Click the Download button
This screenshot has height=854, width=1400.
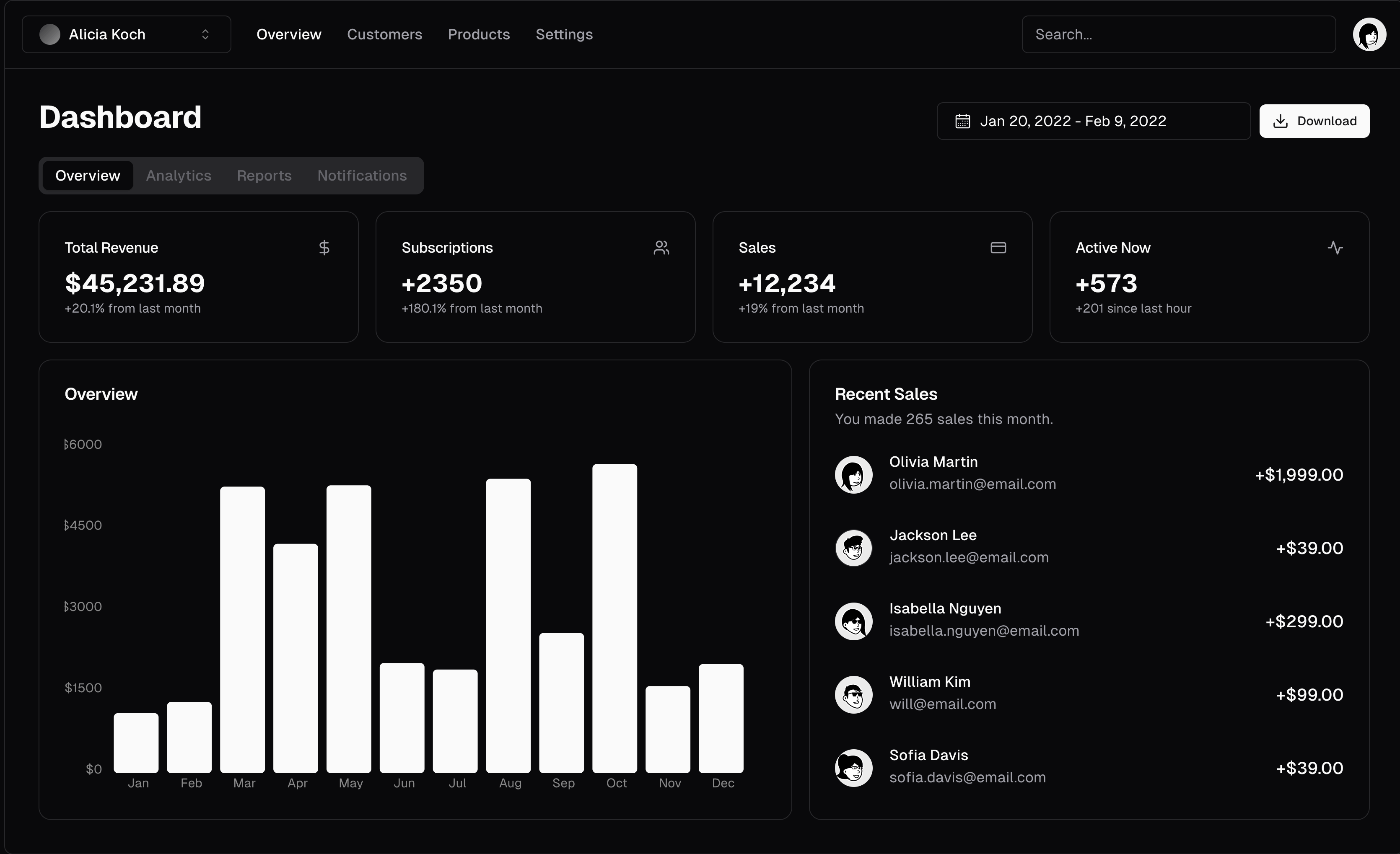1314,120
